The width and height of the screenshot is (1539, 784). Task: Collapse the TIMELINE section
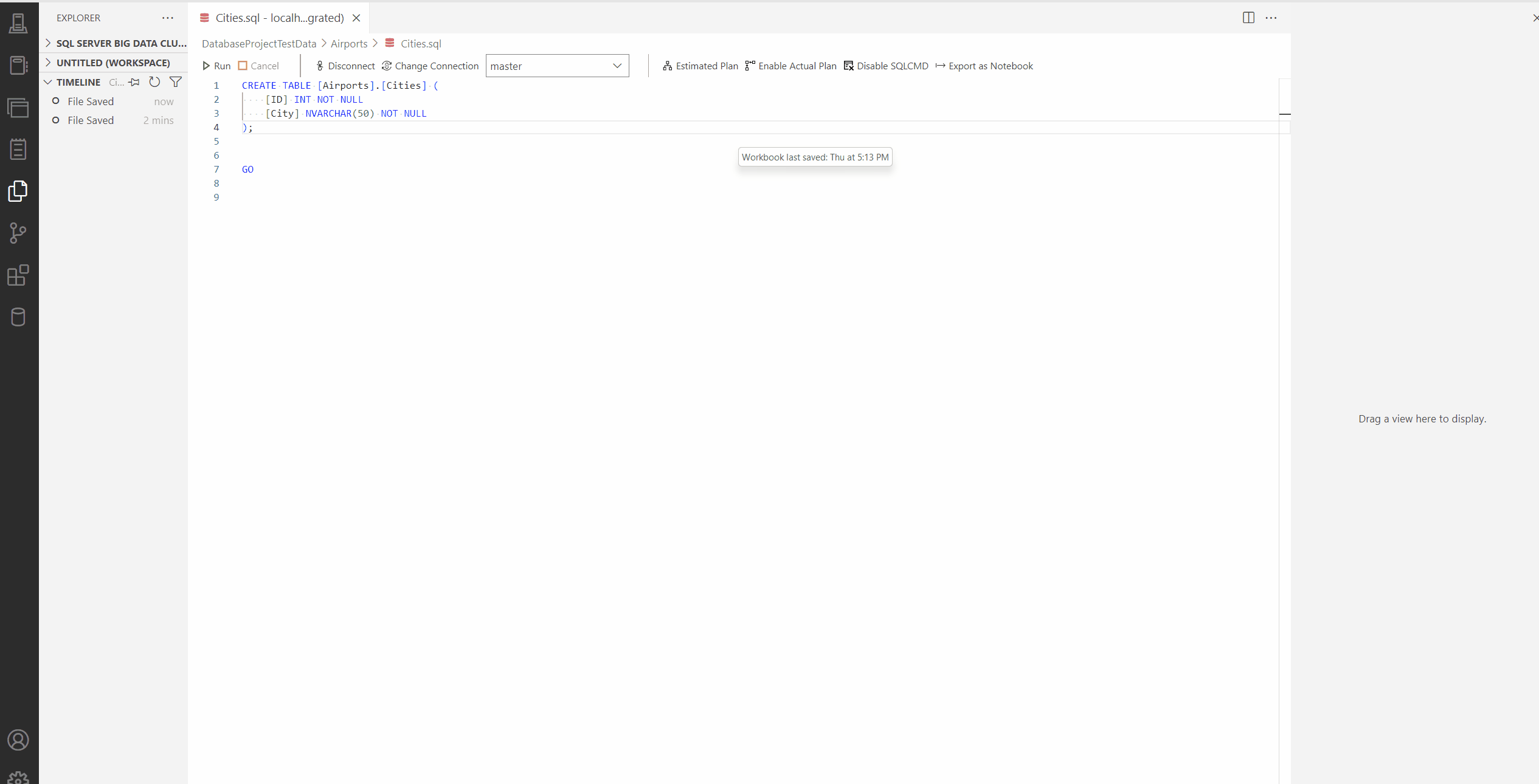(x=48, y=81)
